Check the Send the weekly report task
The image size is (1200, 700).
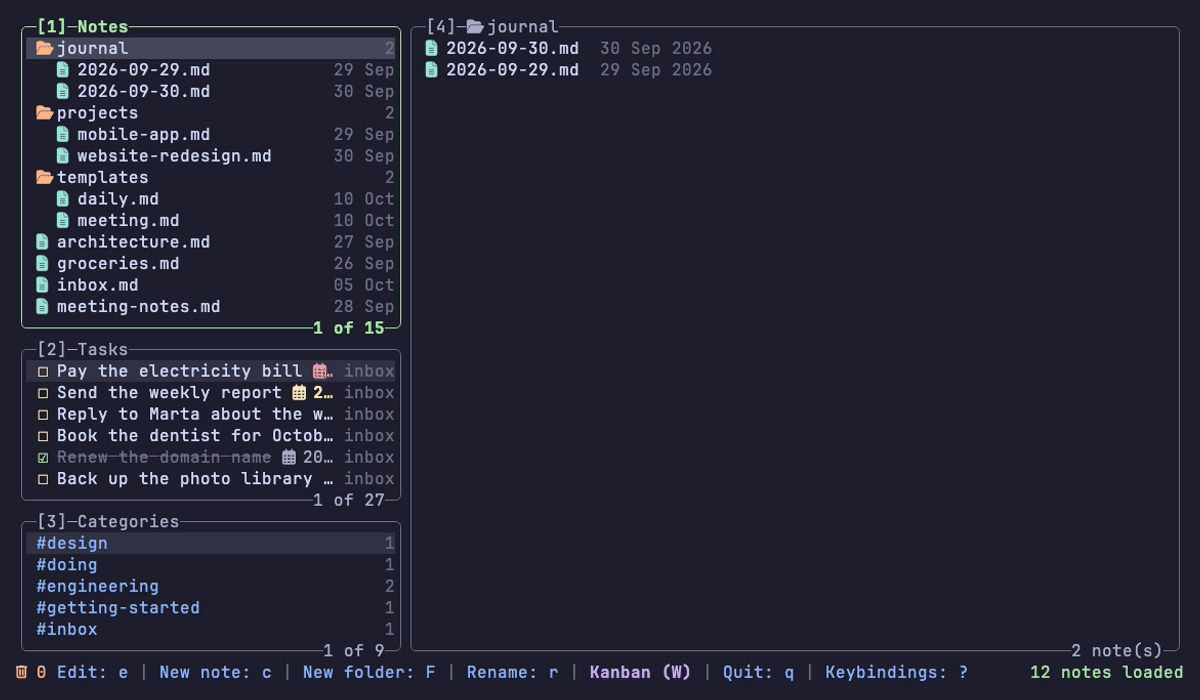tap(43, 393)
